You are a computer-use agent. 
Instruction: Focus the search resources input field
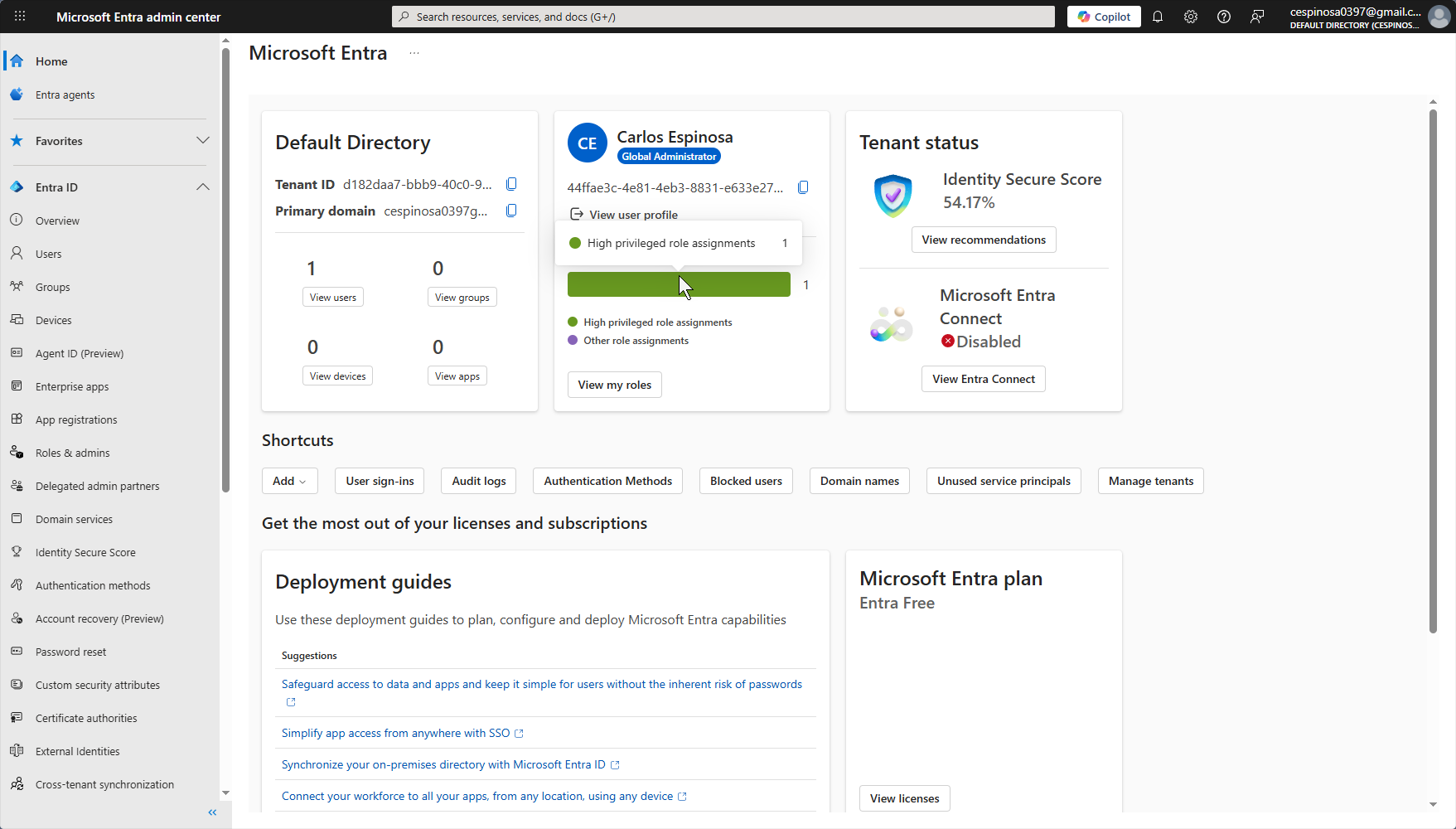point(729,17)
